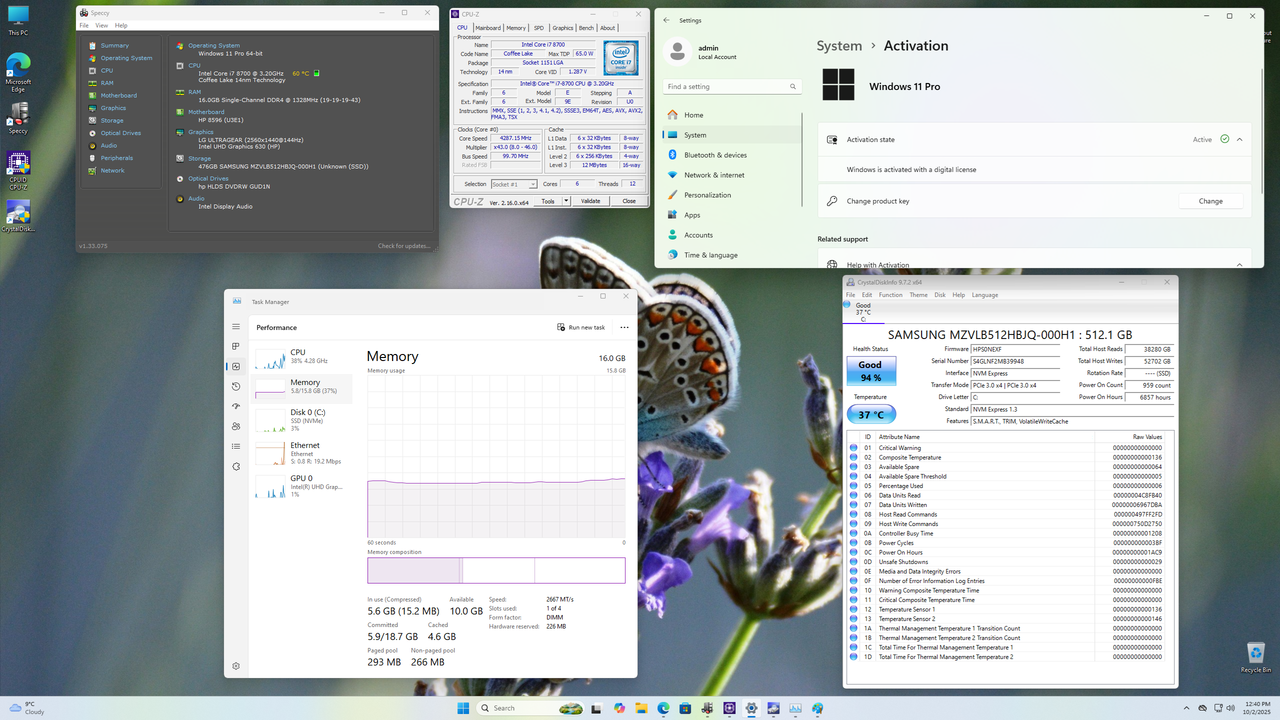Open Tools dropdown arrow in CPU-Z

(566, 201)
